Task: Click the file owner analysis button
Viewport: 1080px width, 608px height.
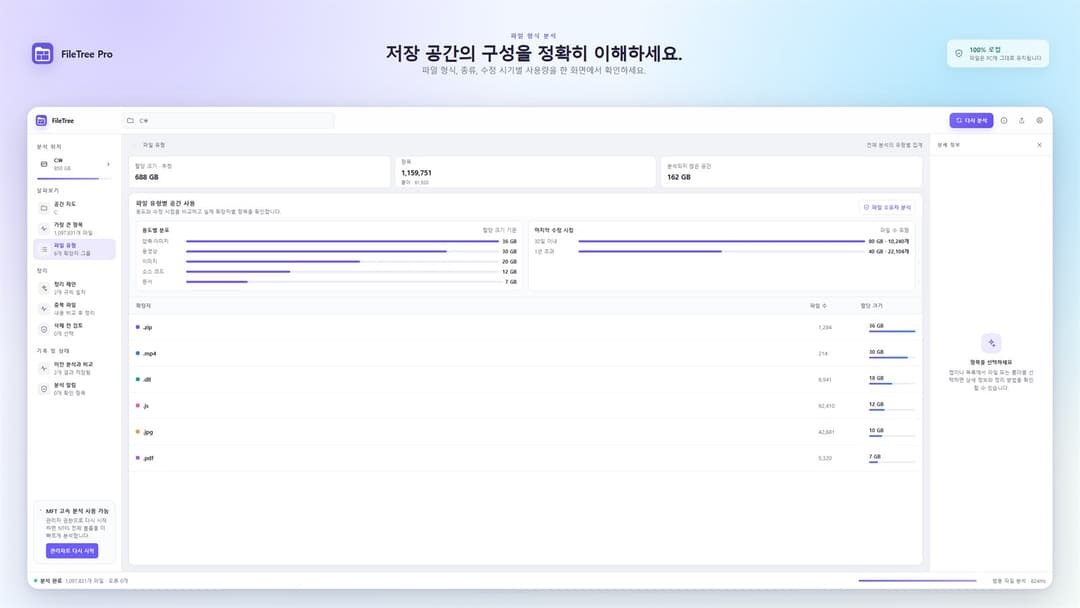Action: click(x=887, y=207)
